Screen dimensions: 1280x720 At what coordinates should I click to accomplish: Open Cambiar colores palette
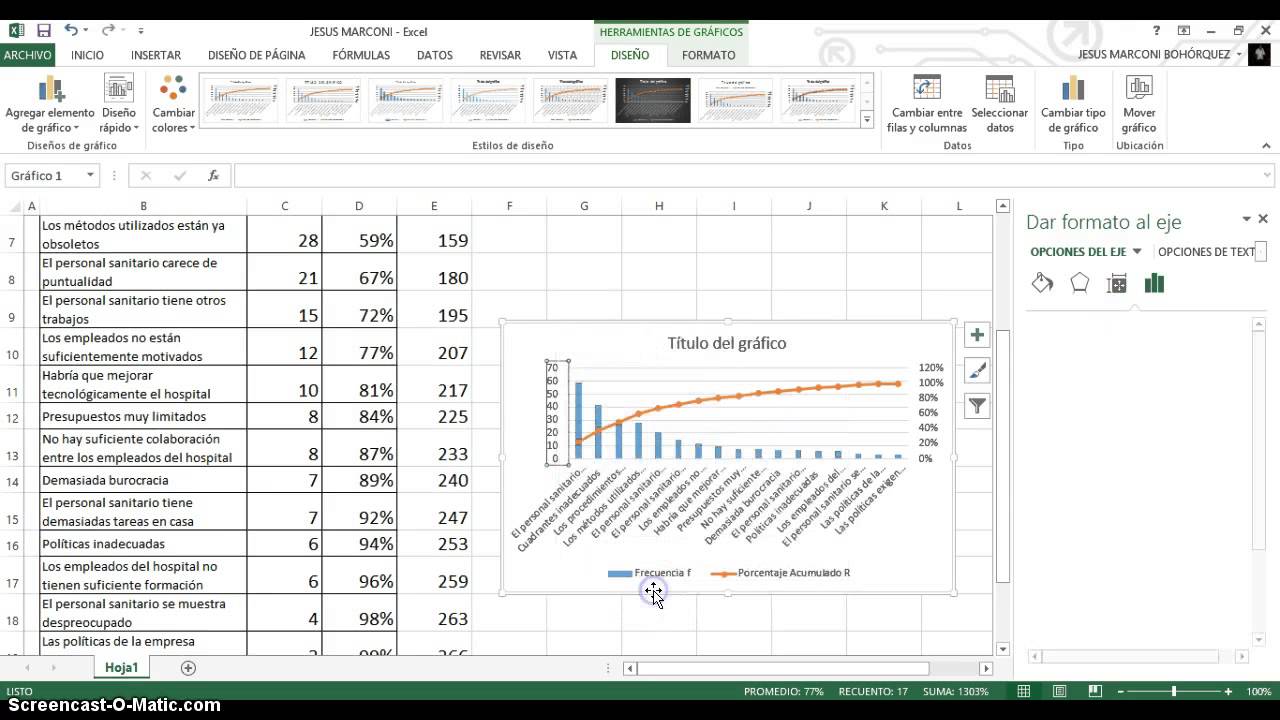pos(174,104)
